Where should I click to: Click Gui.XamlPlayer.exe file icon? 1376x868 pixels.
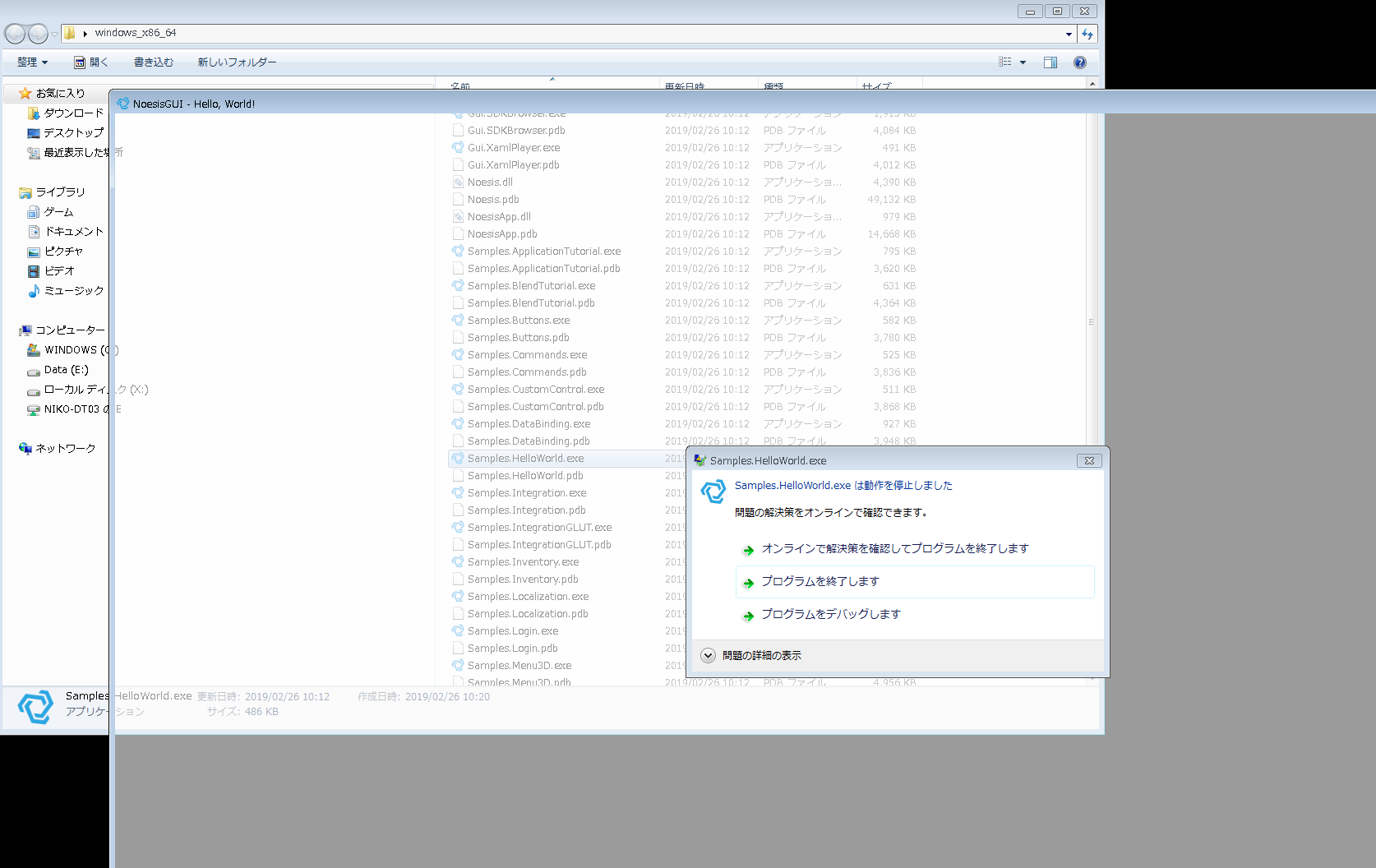[458, 148]
